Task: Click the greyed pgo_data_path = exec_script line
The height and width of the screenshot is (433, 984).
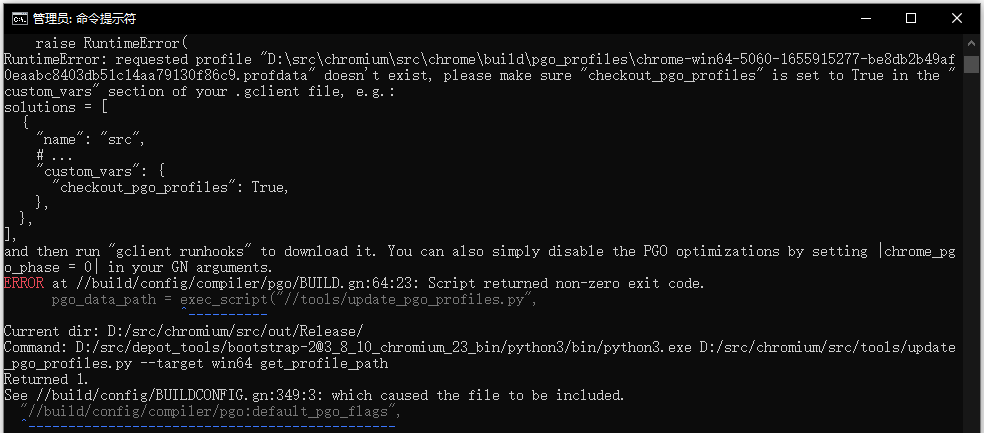Action: 294,300
